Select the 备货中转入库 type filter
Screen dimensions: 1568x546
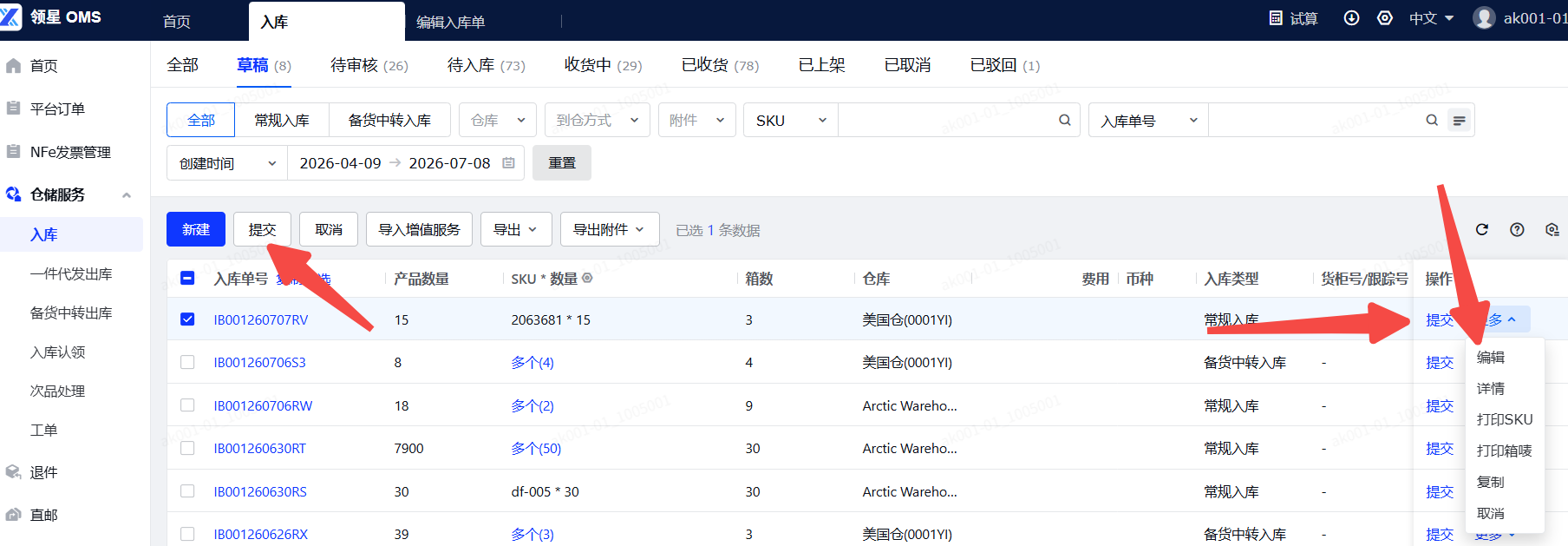(389, 120)
